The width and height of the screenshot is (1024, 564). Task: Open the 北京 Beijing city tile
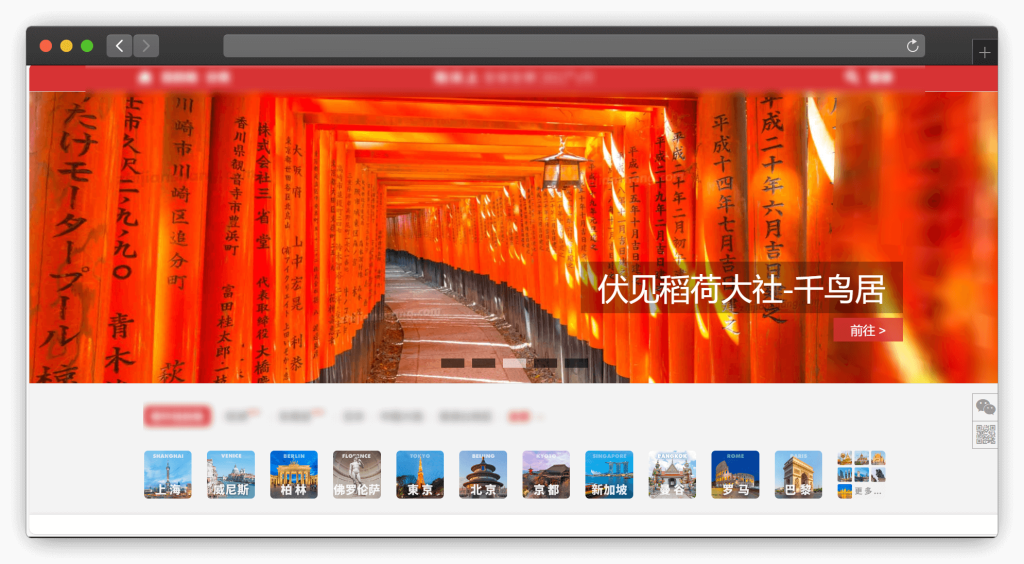point(483,475)
